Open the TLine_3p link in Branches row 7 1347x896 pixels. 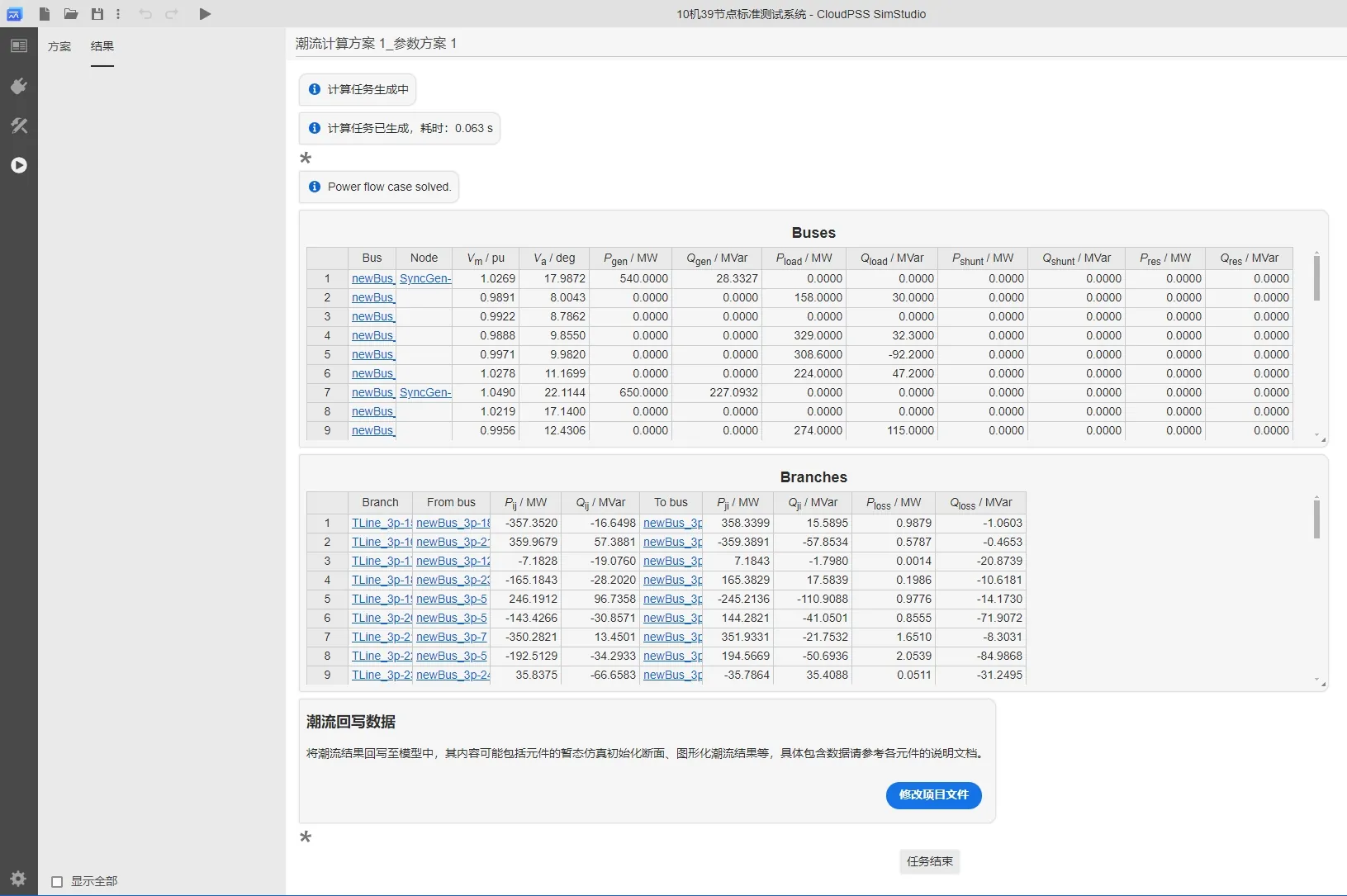pyautogui.click(x=382, y=638)
